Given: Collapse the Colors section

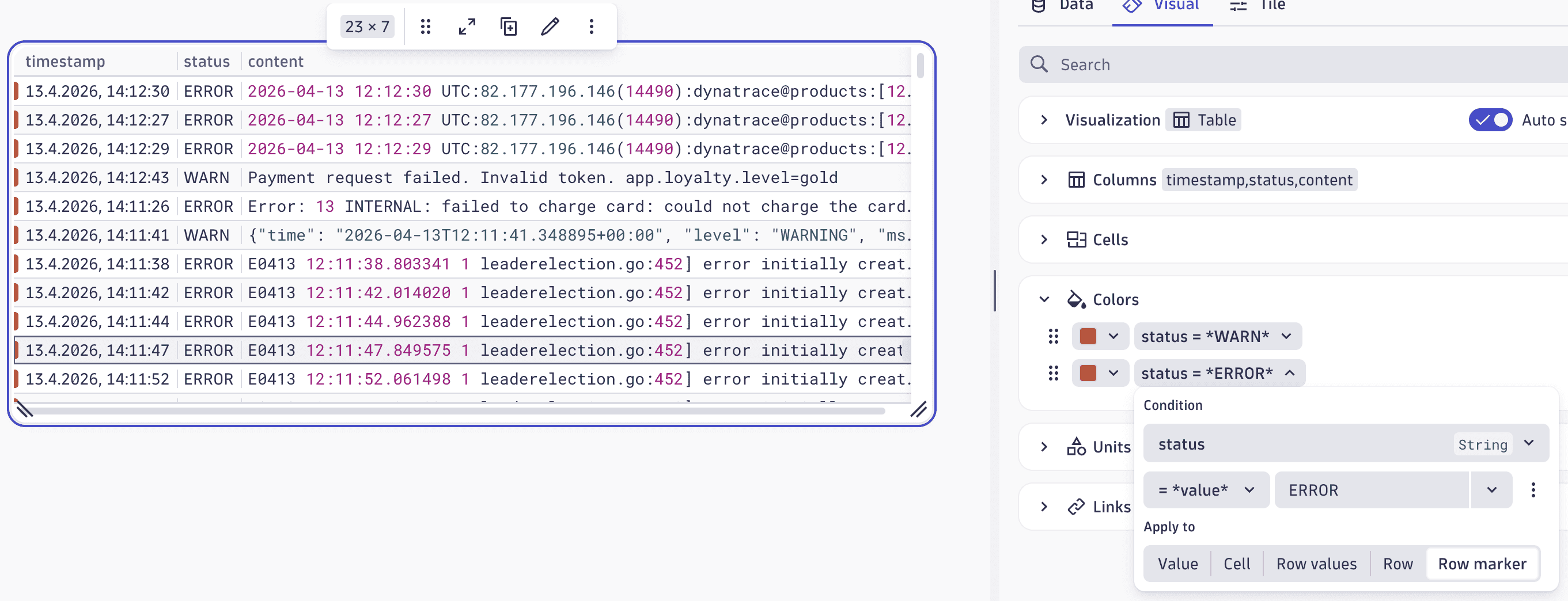Looking at the screenshot, I should coord(1044,299).
